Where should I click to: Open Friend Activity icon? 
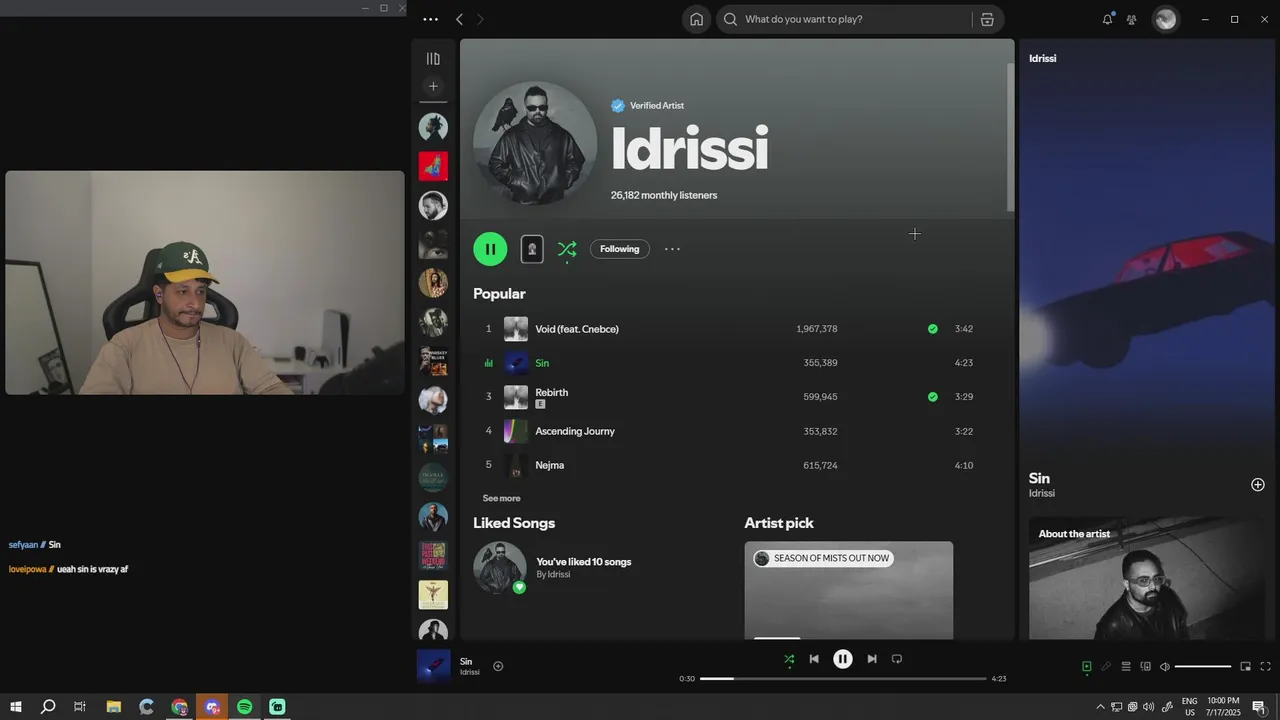[1131, 19]
